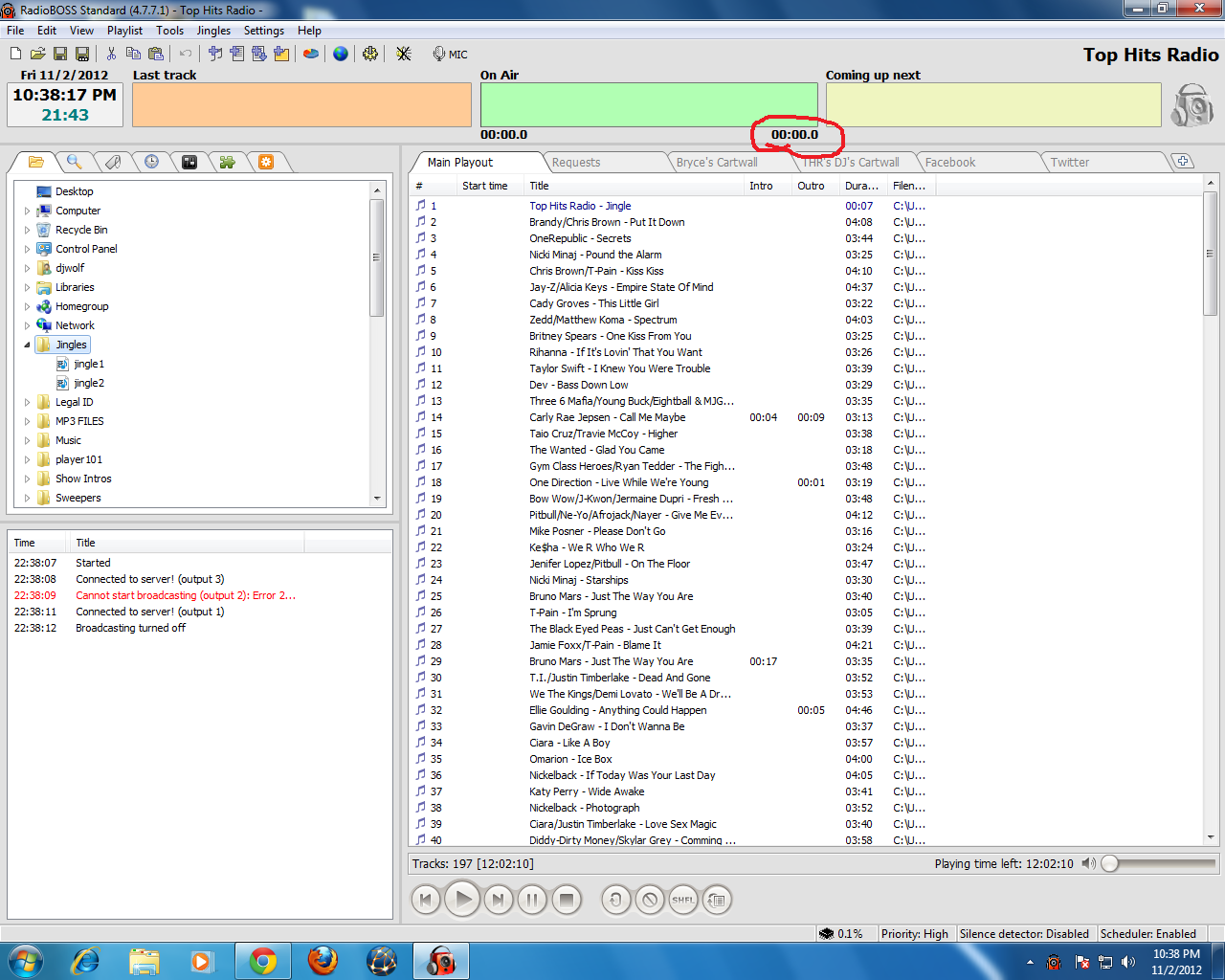The image size is (1225, 980).
Task: Open Windows Explorer from the taskbar
Action: tap(145, 961)
